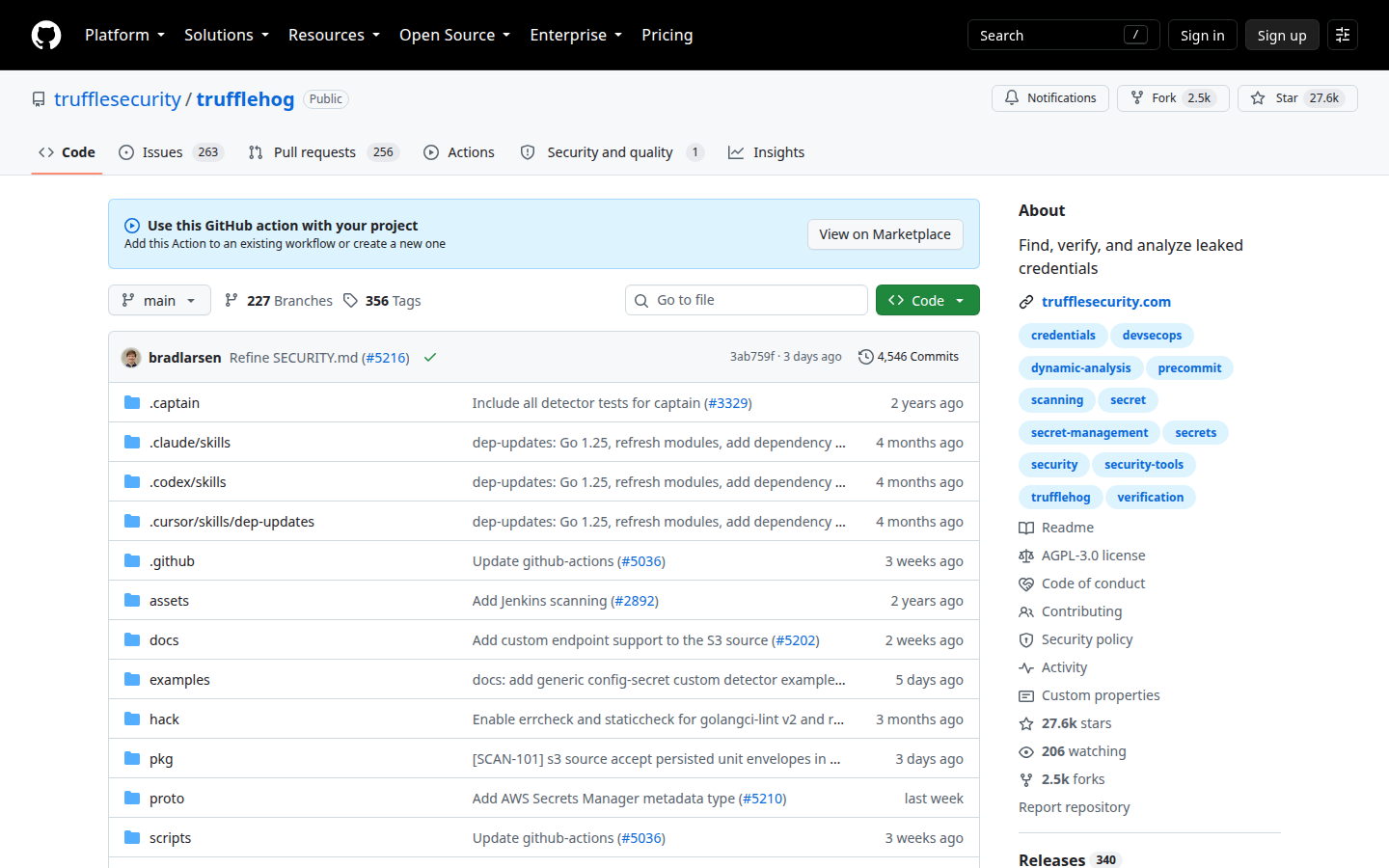Click the tag icon next to 356 Tags

pos(350,300)
